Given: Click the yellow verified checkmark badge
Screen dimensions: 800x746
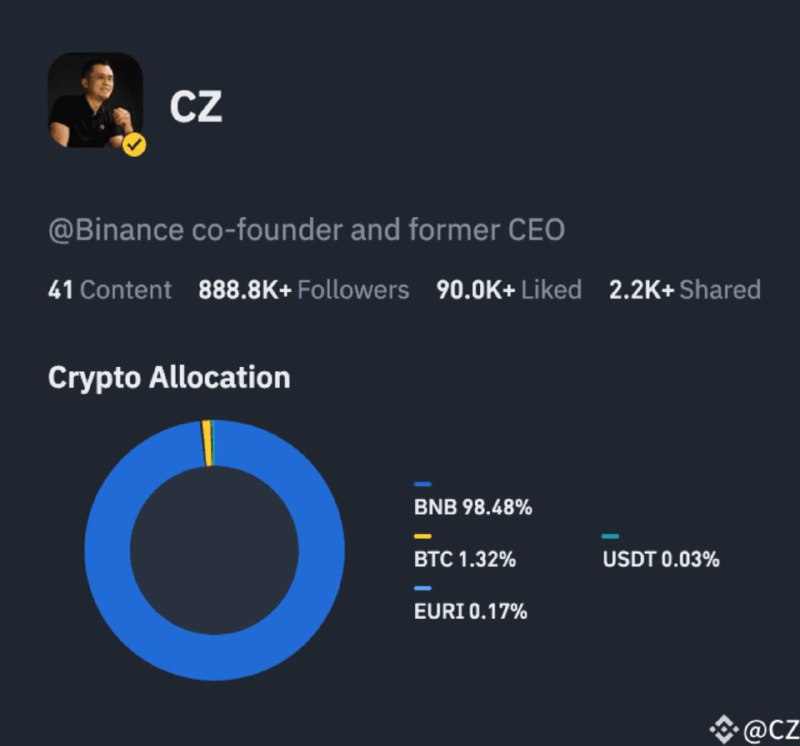Looking at the screenshot, I should pos(134,145).
